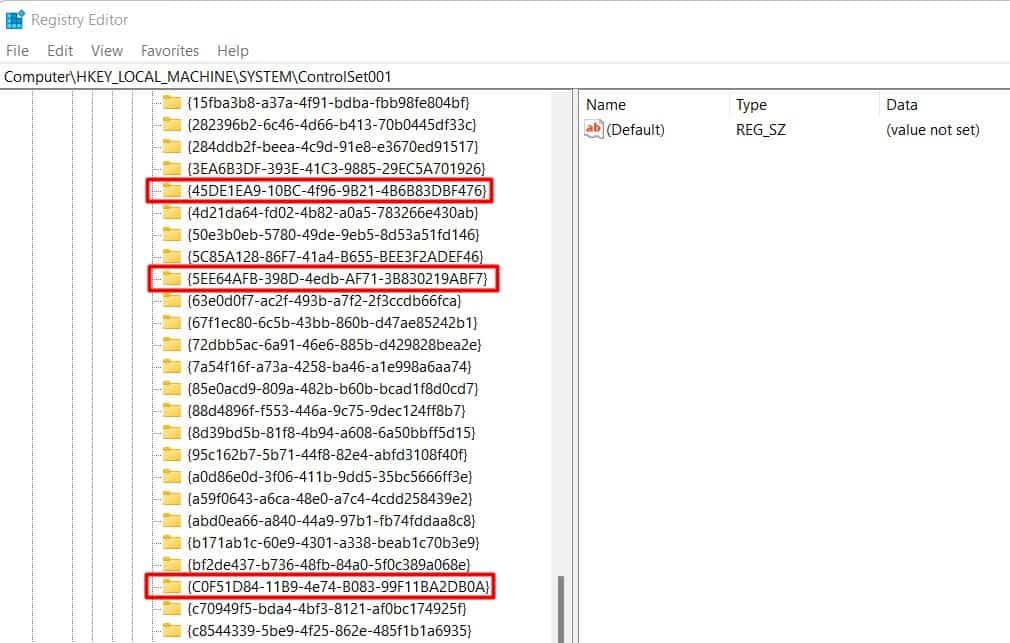Select key name {95c162b7-5b71-44f8-82e4-abfd3108f40f}
The height and width of the screenshot is (643, 1010).
tap(327, 454)
